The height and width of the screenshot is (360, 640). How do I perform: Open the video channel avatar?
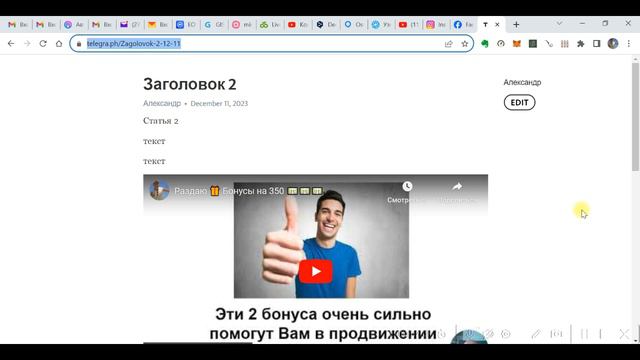159,190
